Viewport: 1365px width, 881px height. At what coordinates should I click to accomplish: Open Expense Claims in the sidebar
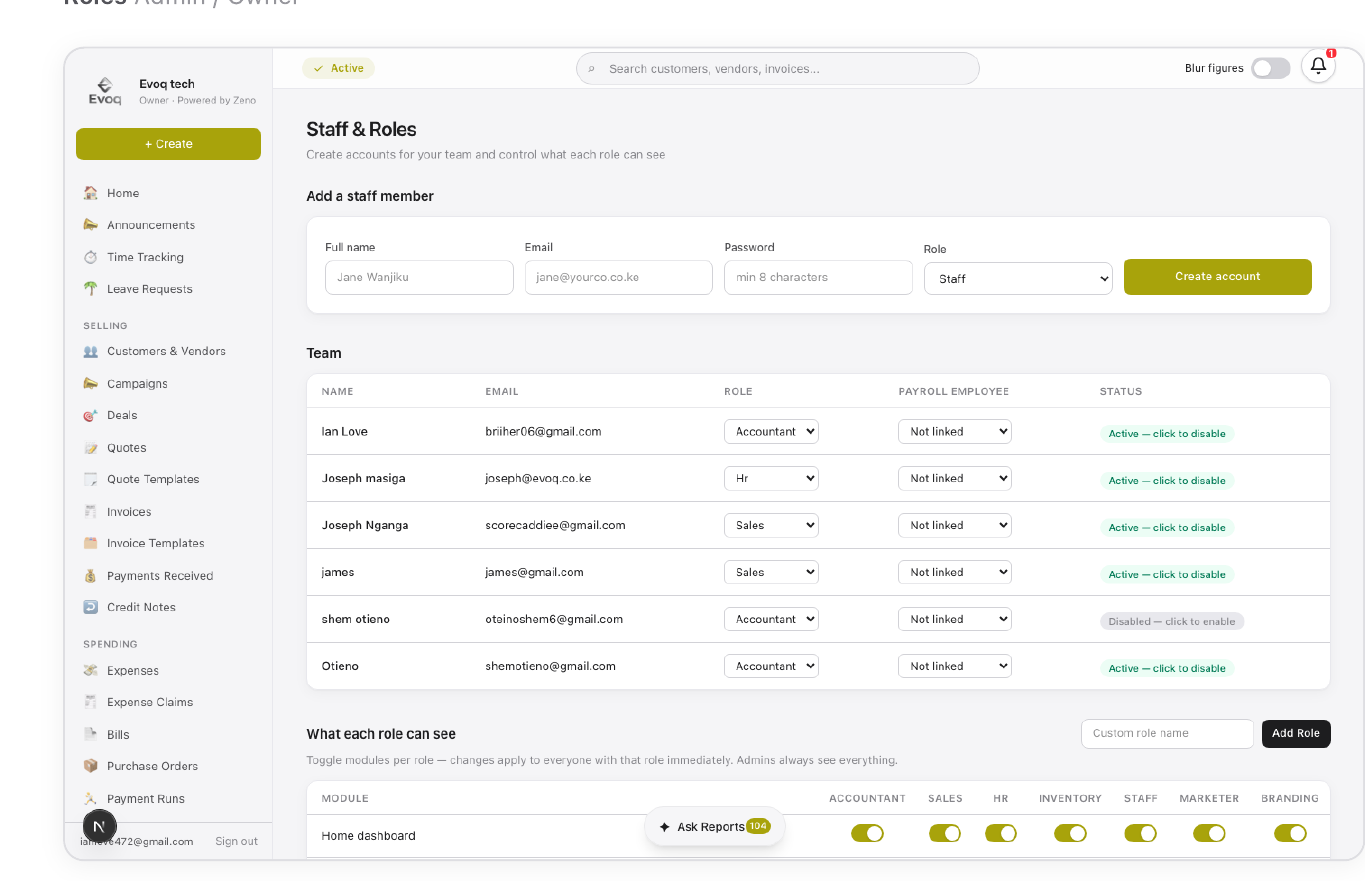coord(150,702)
